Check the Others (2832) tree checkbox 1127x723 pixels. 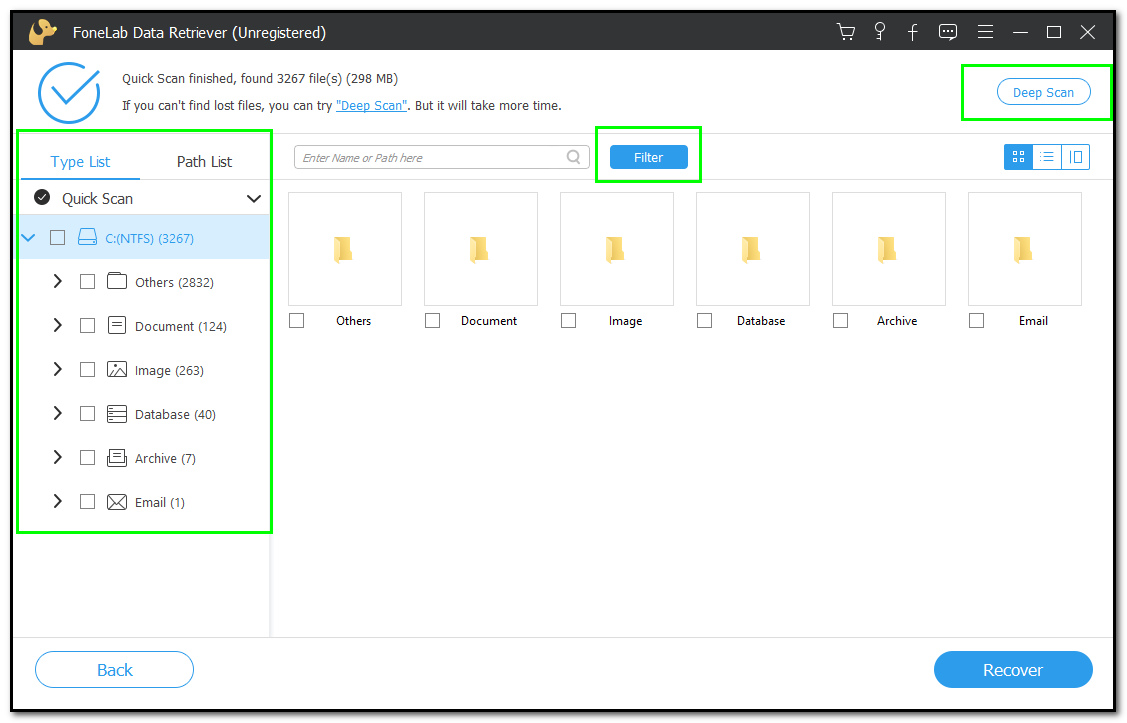tap(87, 282)
